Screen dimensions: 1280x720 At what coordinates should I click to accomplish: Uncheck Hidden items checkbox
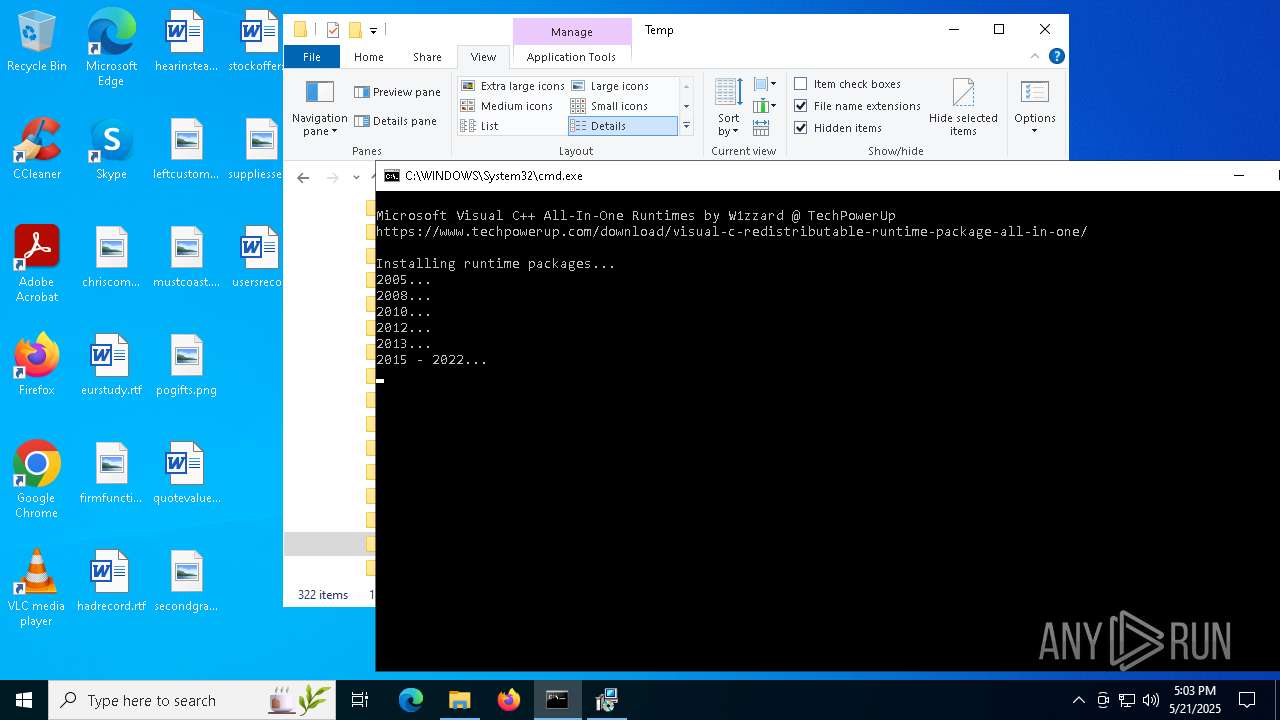click(838, 128)
